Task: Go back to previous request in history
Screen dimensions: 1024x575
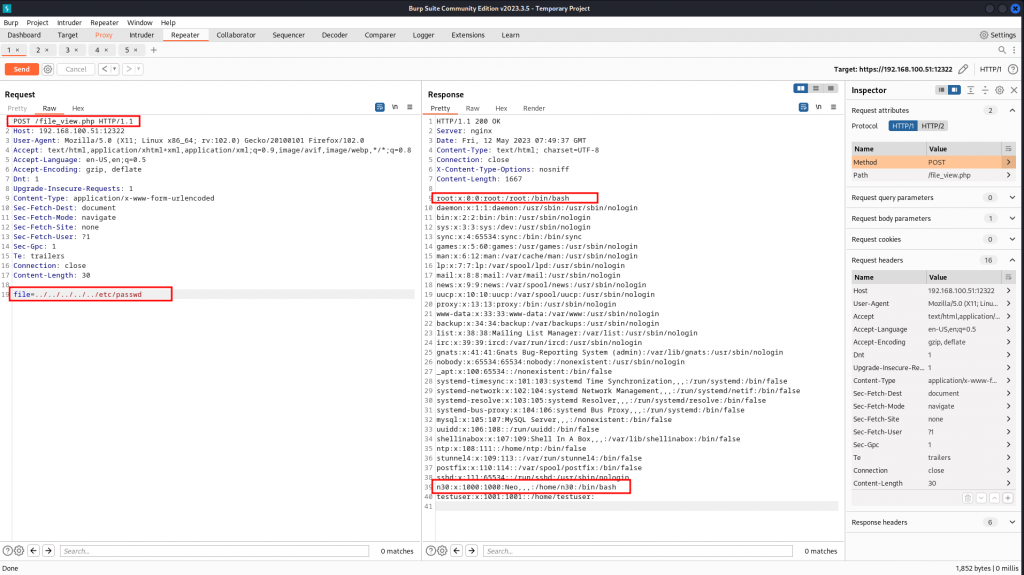Action: (x=104, y=69)
